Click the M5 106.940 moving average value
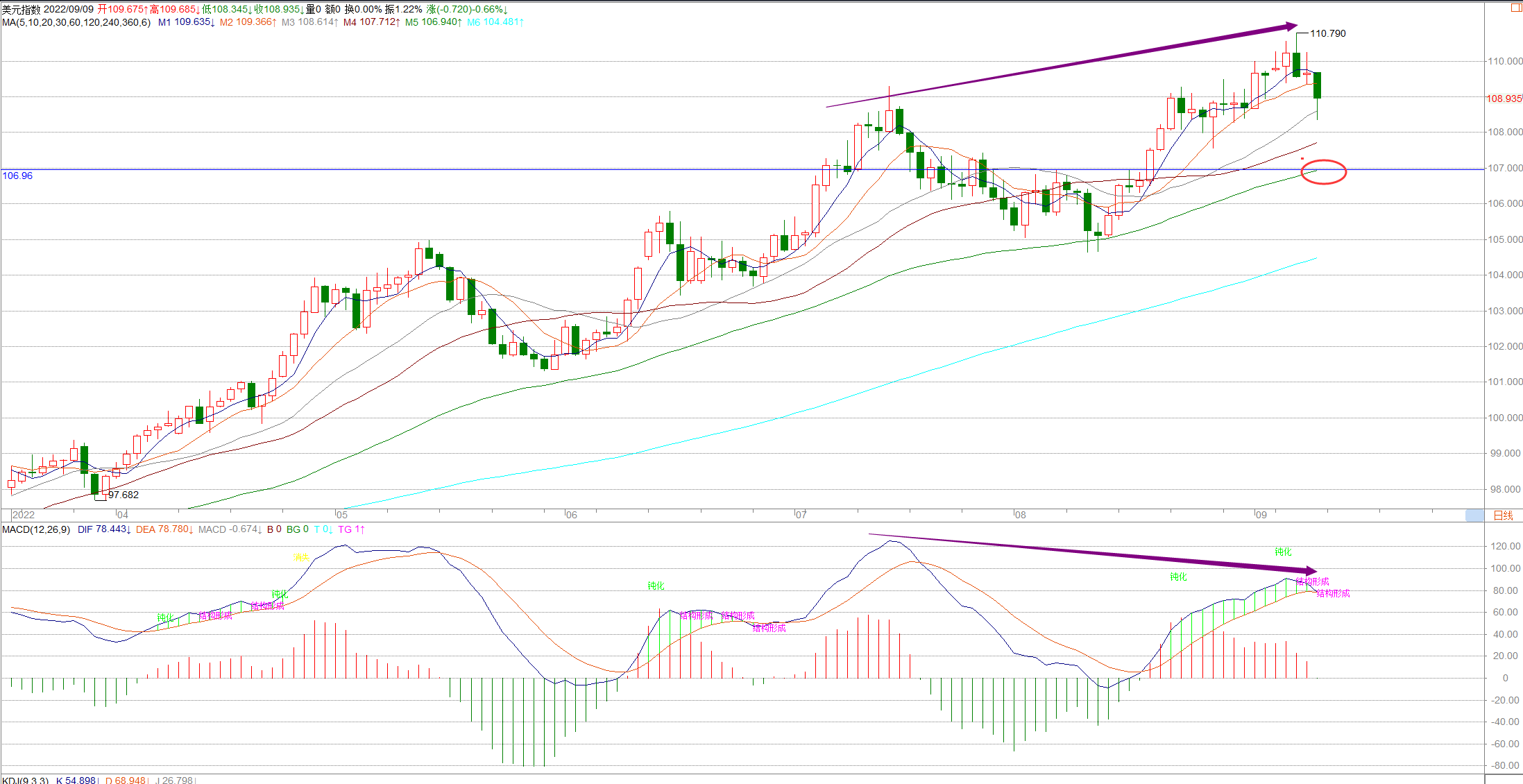 click(433, 22)
